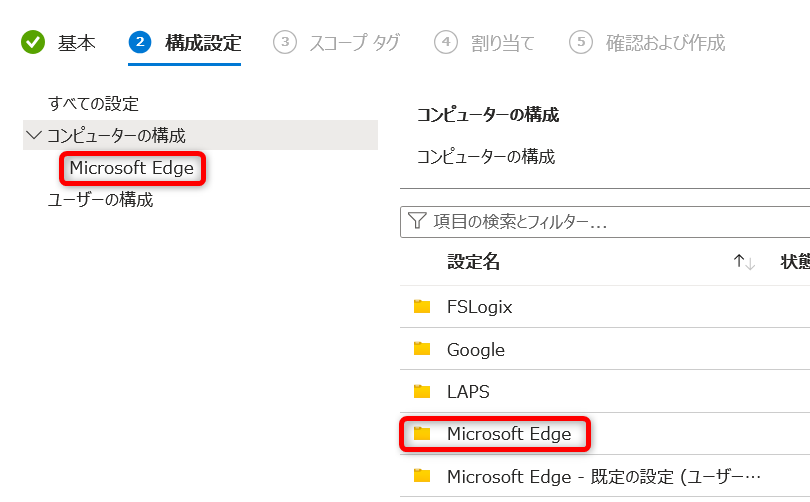The width and height of the screenshot is (810, 502).
Task: Click the filter funnel icon
Action: coord(417,222)
